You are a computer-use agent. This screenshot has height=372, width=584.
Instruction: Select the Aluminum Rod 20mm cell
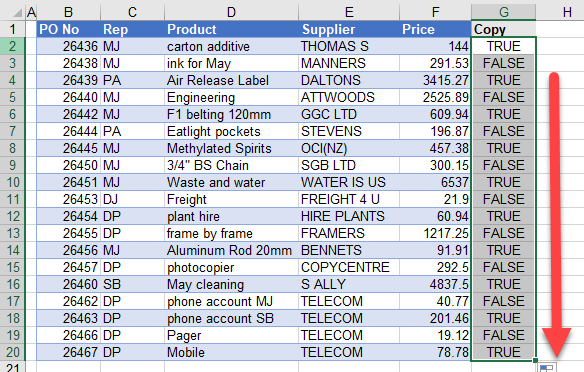pyautogui.click(x=231, y=250)
